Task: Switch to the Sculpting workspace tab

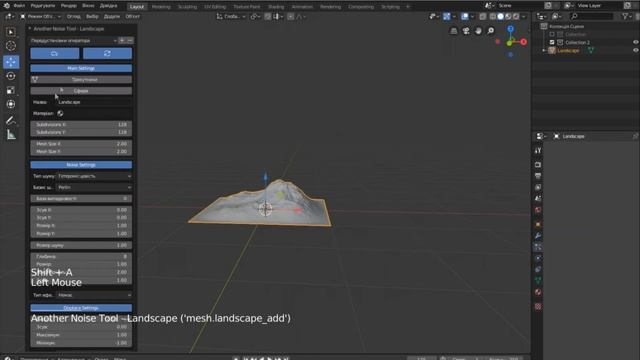Action: tap(187, 7)
